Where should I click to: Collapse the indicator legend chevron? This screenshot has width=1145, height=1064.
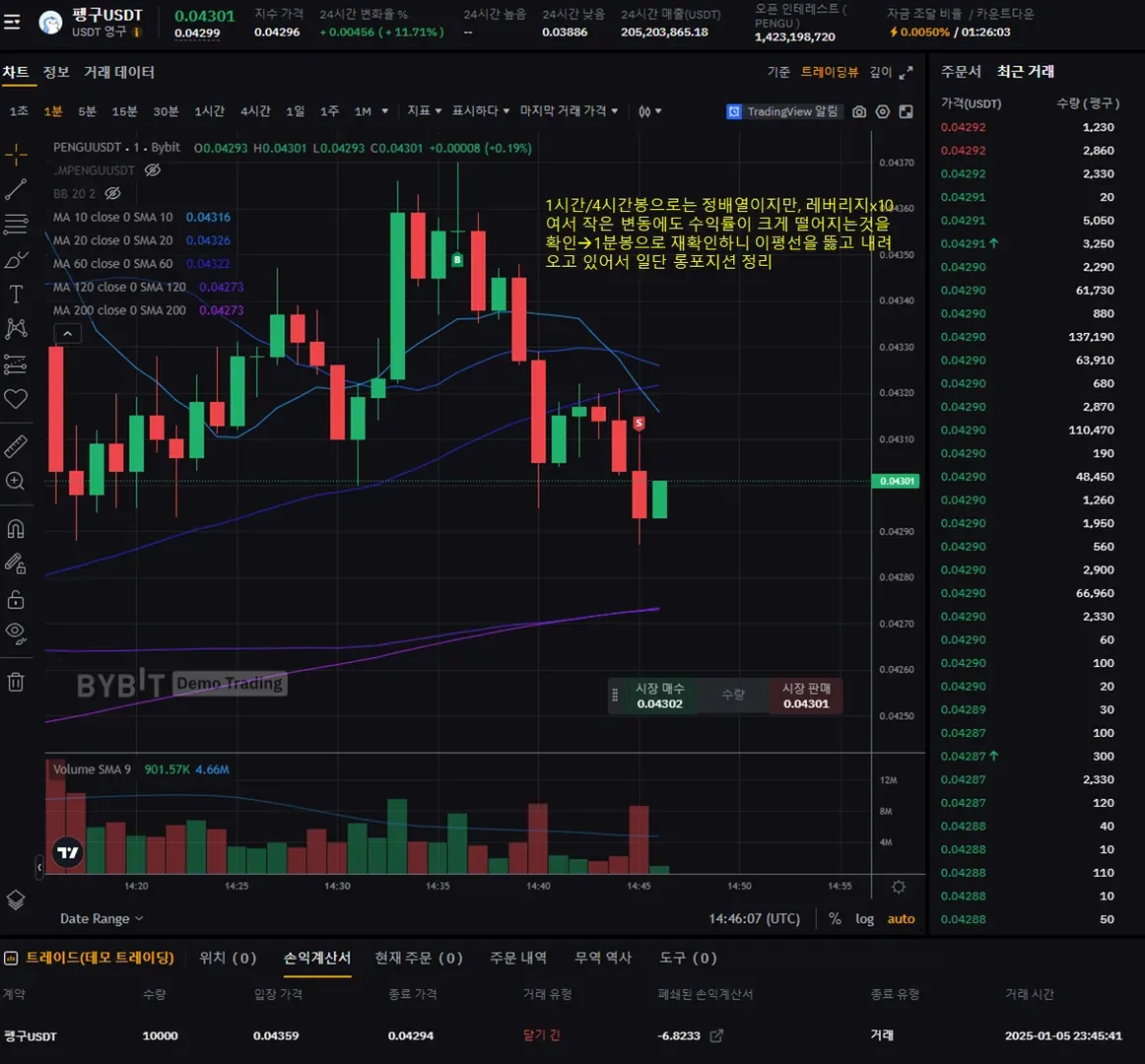coord(67,334)
